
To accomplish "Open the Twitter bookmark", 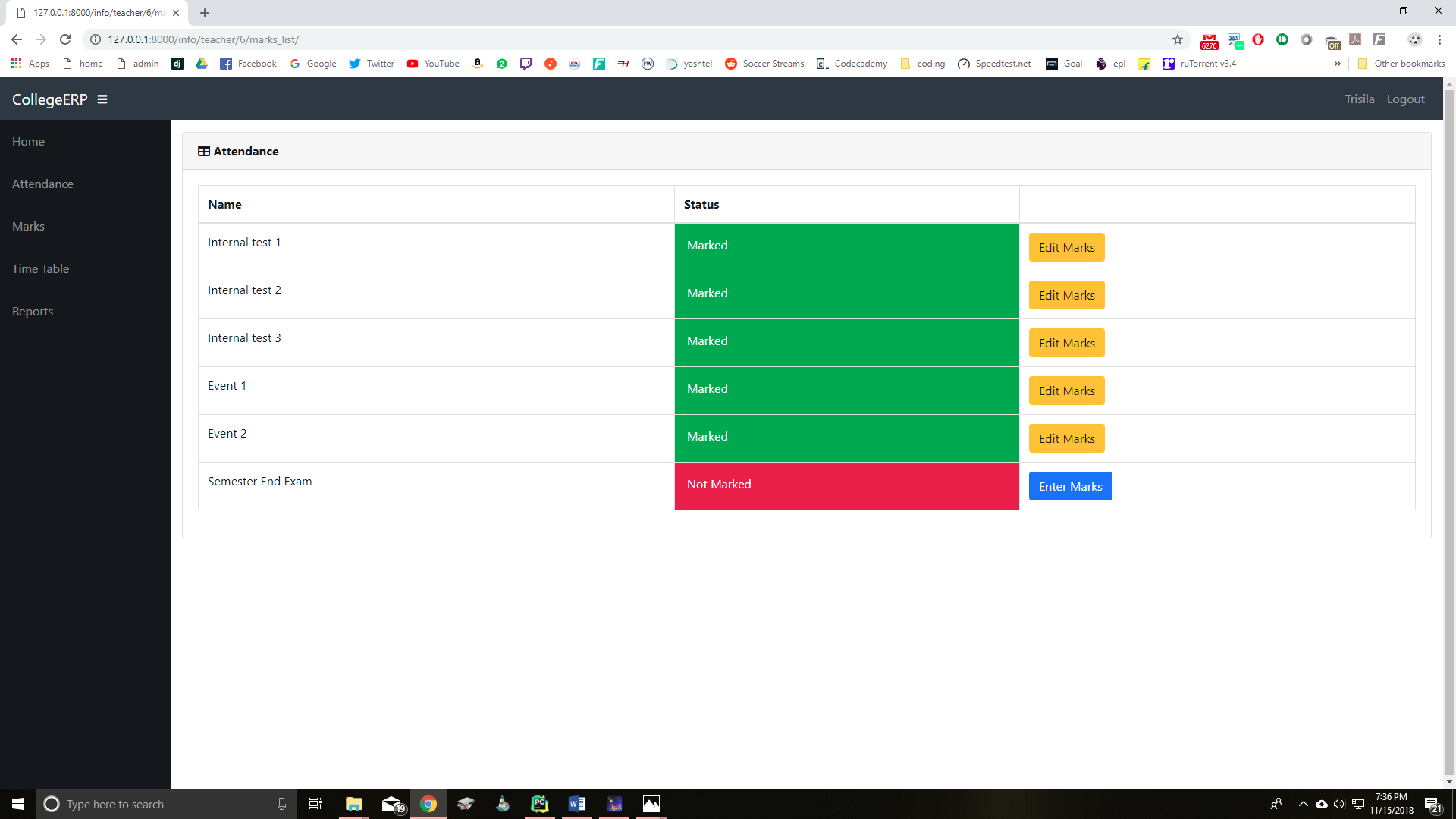I will point(372,64).
